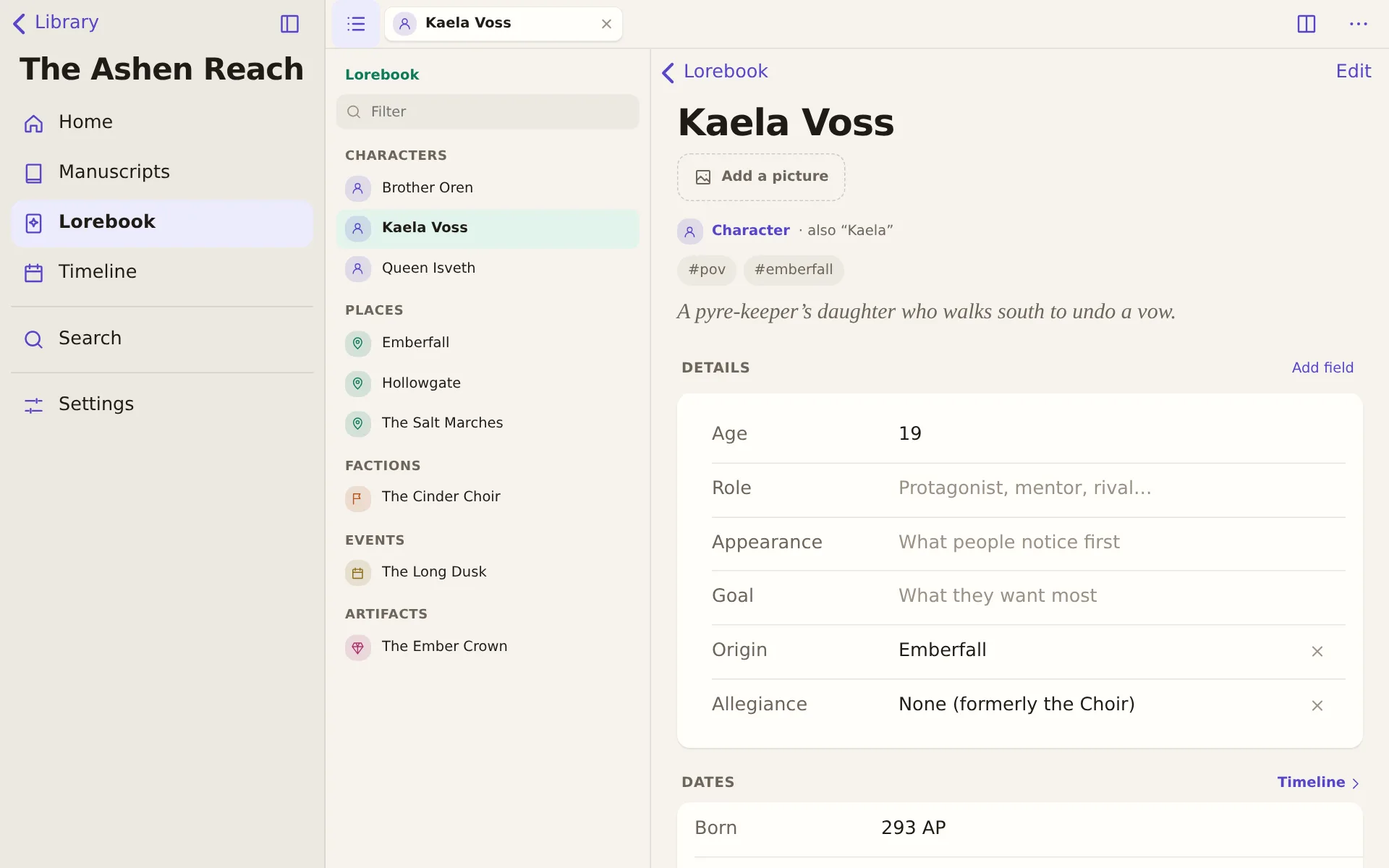
Task: Select the Kaela Voss tab
Action: pos(504,24)
